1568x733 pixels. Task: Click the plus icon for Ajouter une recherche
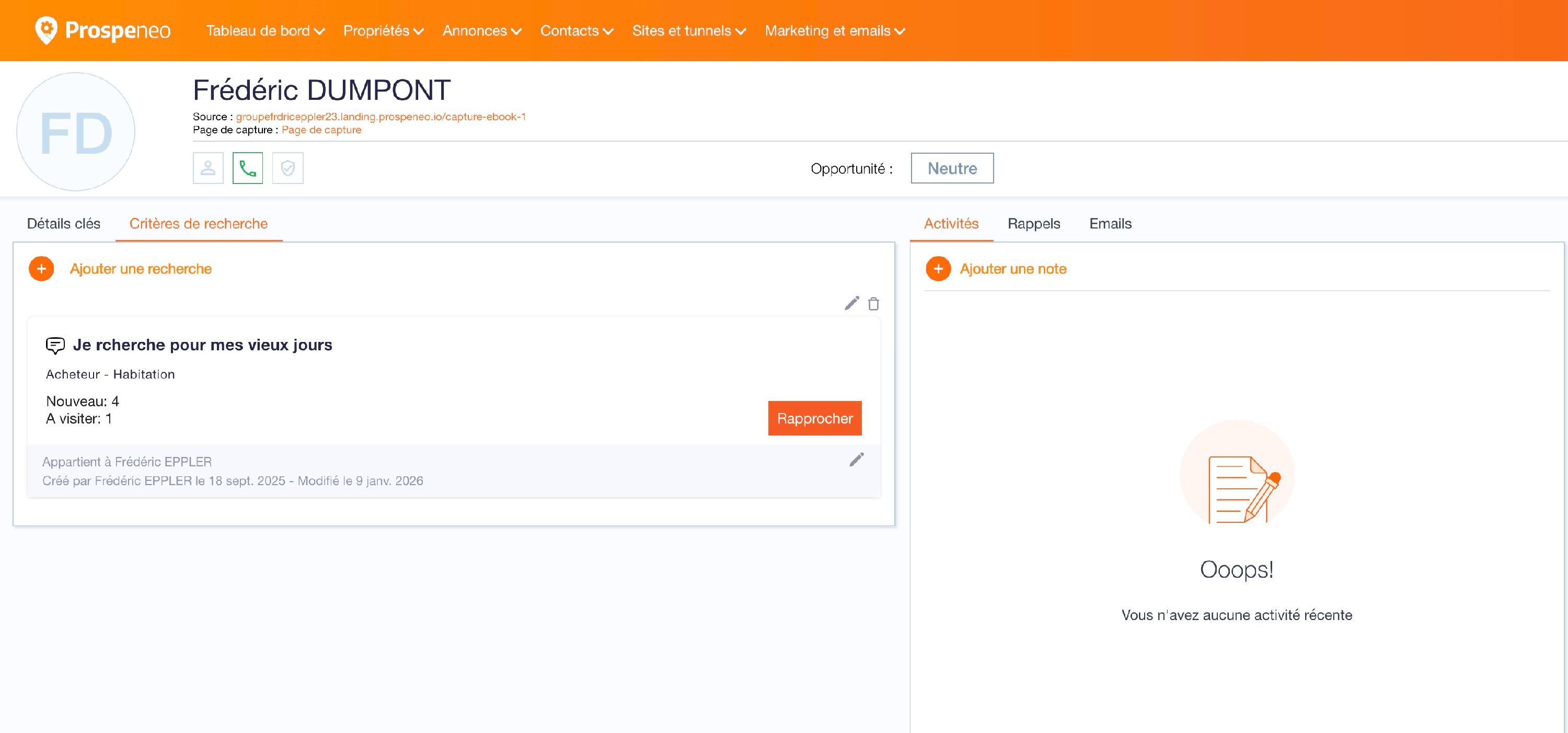coord(41,269)
